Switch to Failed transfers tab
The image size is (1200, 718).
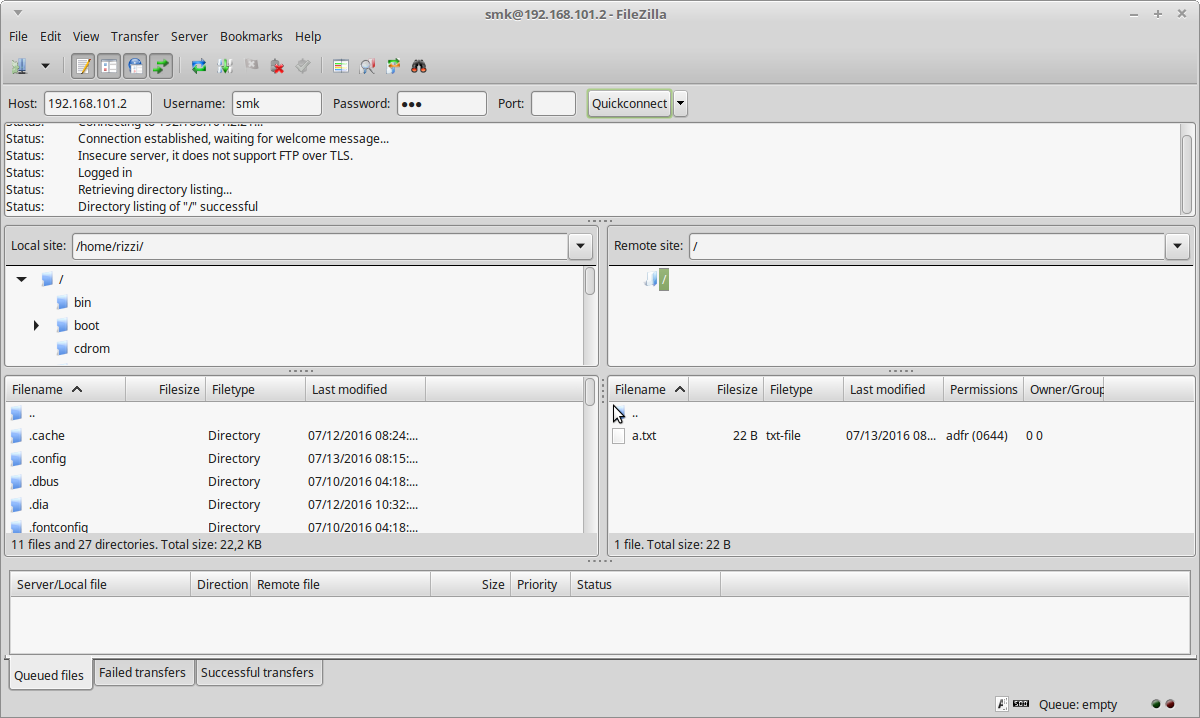(142, 673)
